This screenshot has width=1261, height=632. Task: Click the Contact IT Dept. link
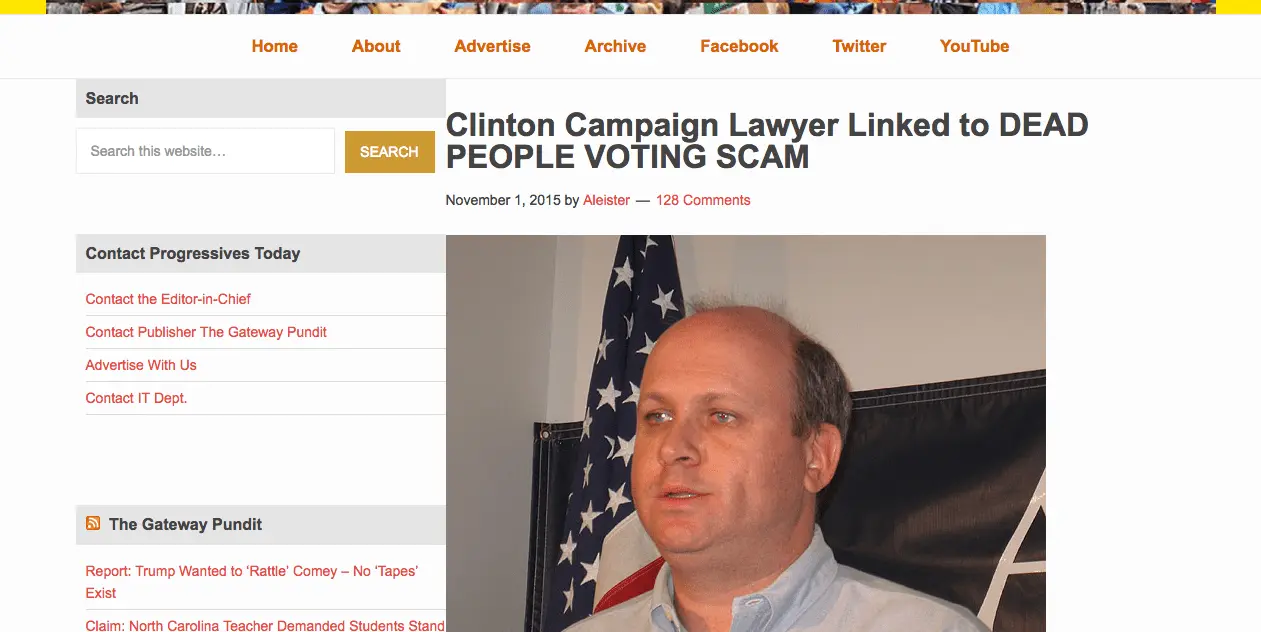coord(136,398)
